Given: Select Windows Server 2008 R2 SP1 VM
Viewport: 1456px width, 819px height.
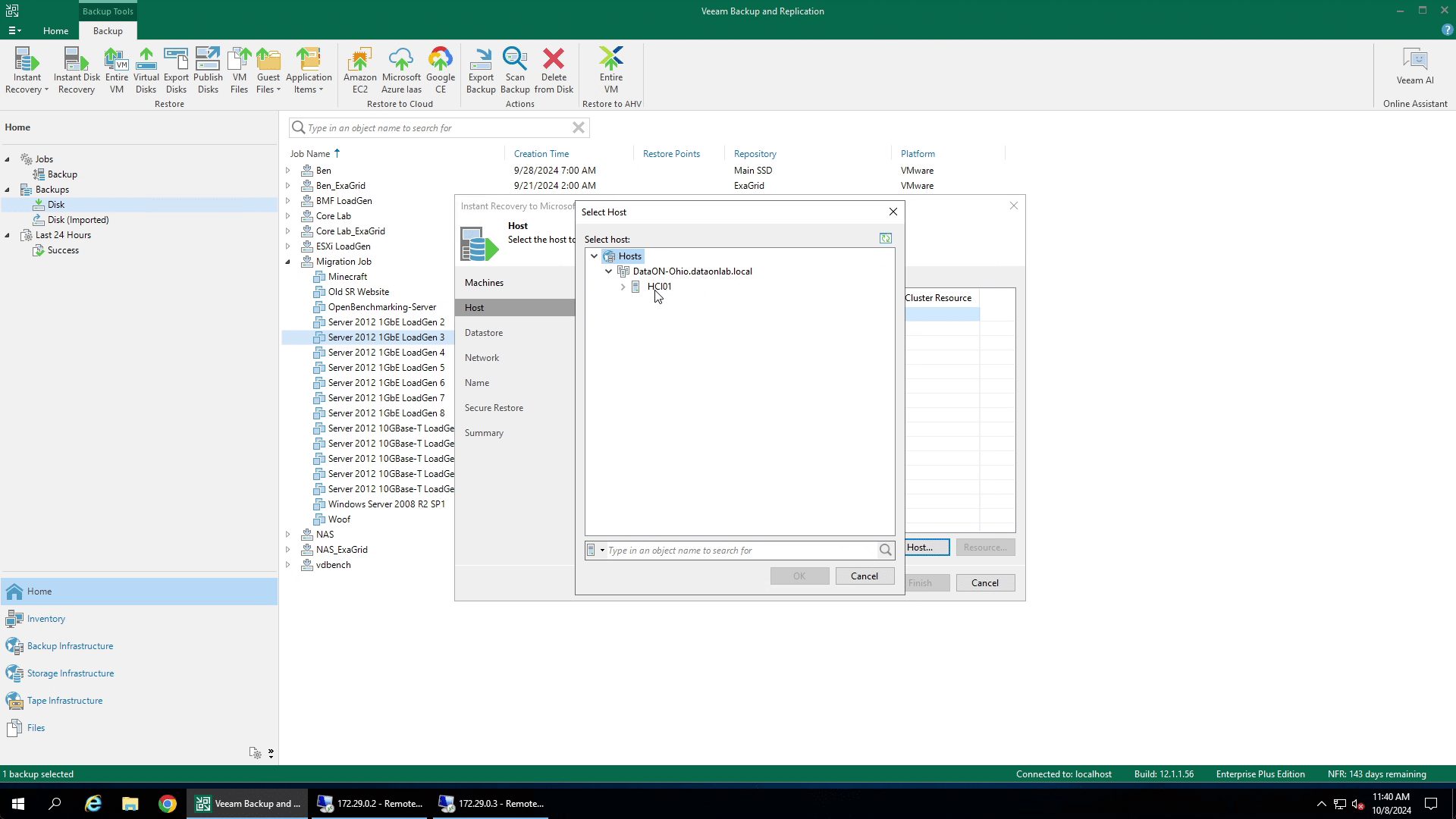Looking at the screenshot, I should 386,504.
